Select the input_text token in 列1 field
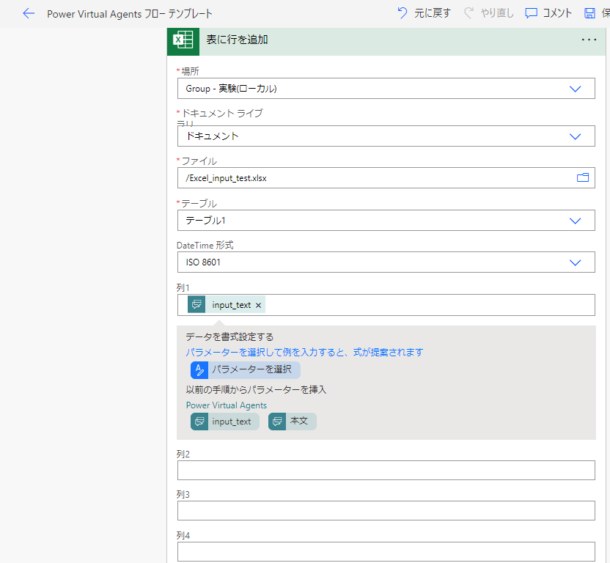This screenshot has width=610, height=563. [x=226, y=305]
